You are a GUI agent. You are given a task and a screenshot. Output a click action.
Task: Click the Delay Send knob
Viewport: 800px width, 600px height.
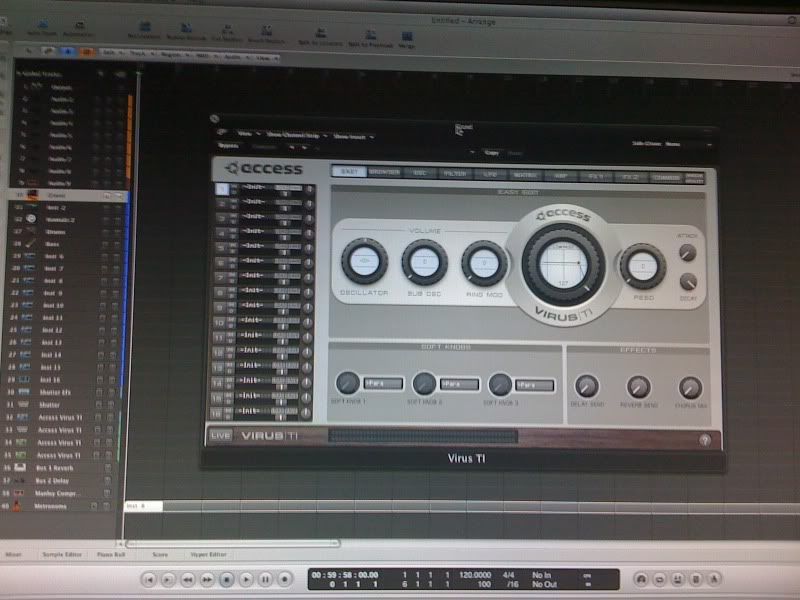(x=587, y=387)
